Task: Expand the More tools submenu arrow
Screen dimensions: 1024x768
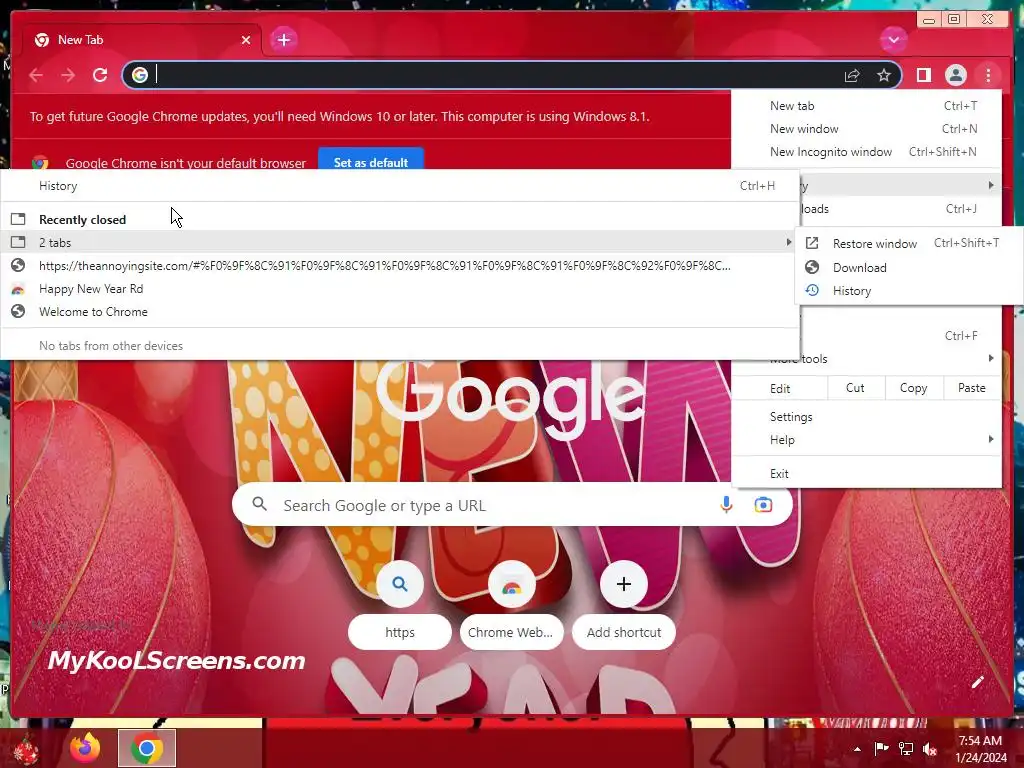Action: point(991,359)
